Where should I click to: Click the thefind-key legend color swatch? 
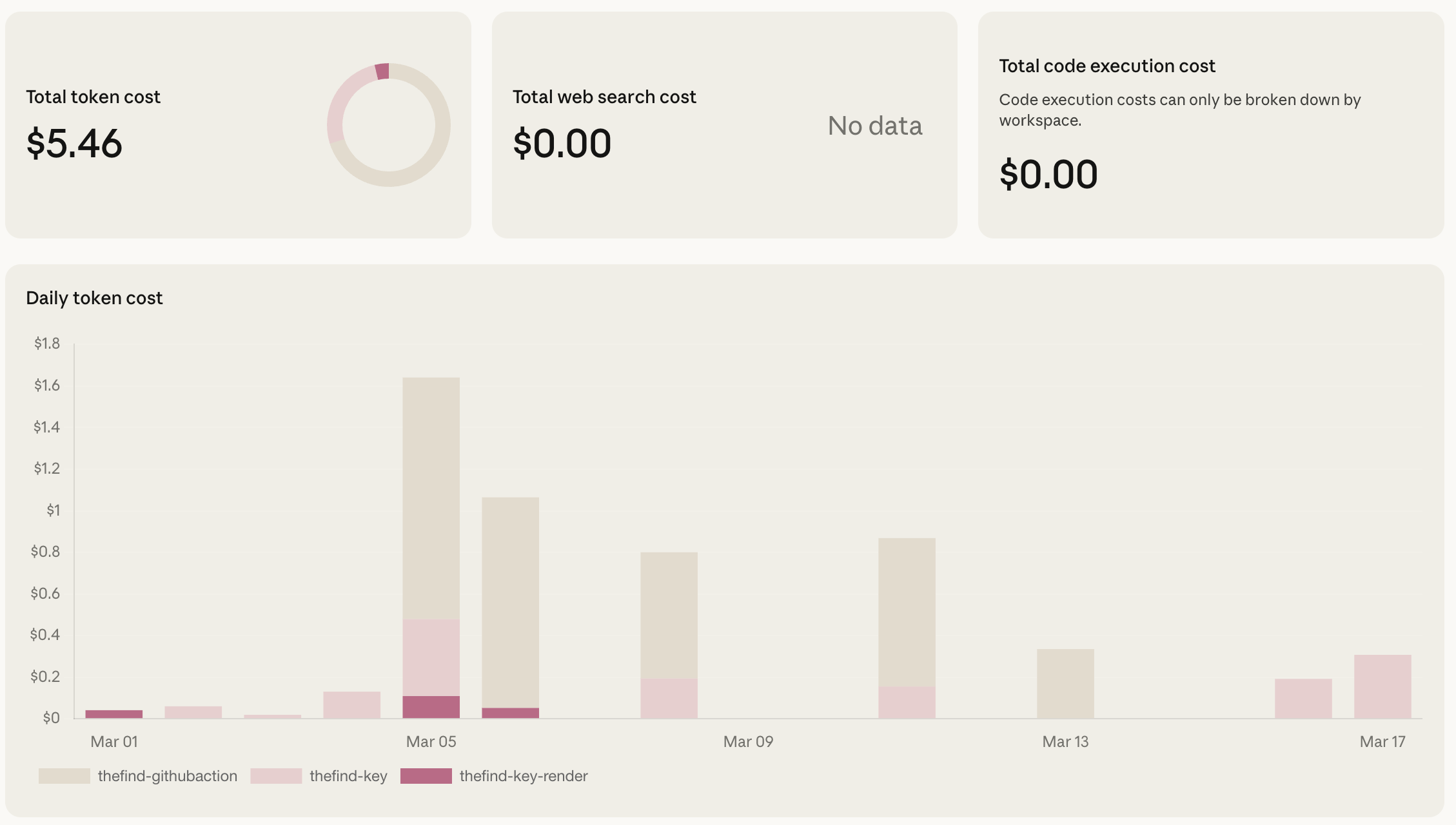276,776
